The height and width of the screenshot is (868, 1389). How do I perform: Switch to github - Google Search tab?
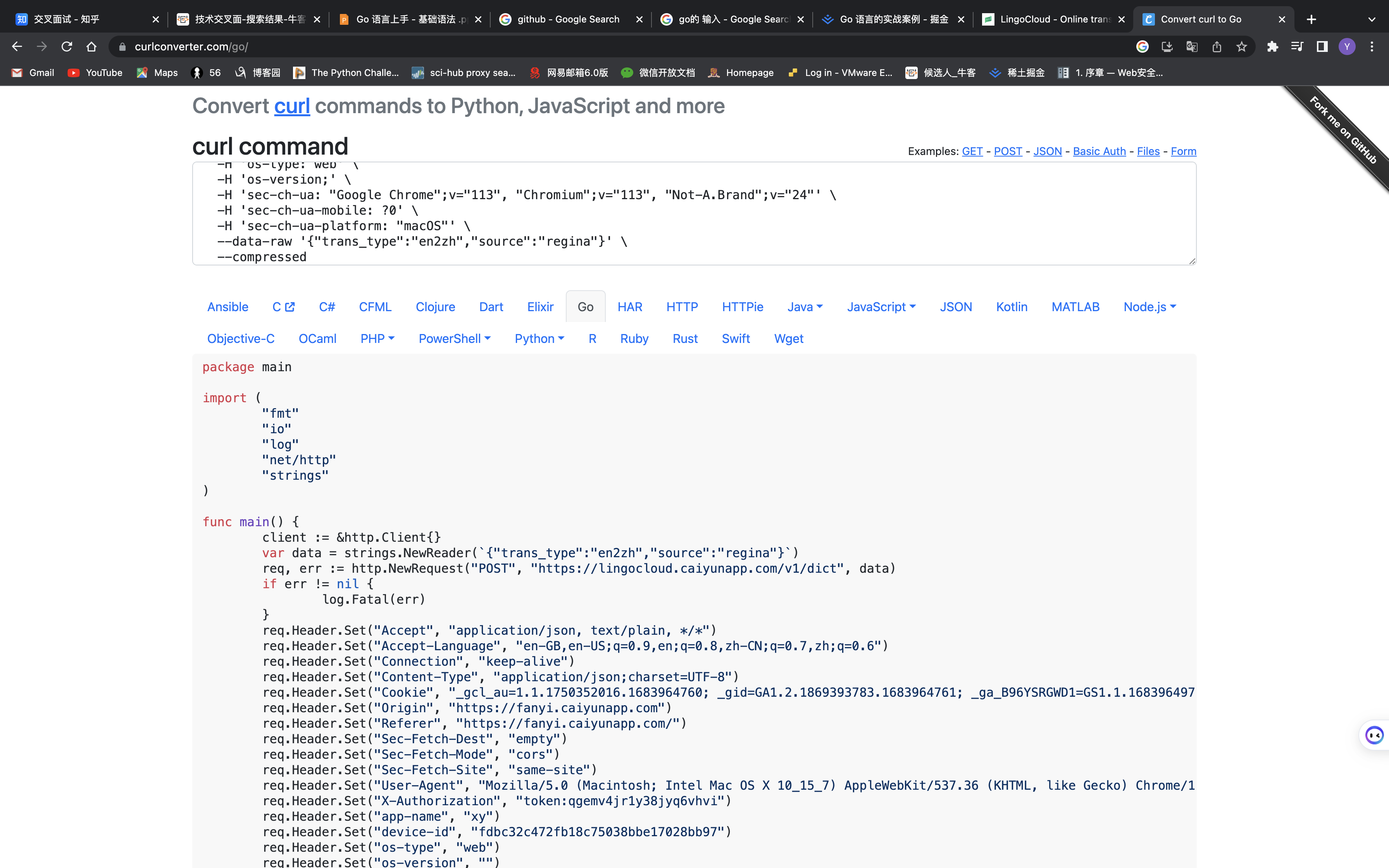click(x=568, y=19)
